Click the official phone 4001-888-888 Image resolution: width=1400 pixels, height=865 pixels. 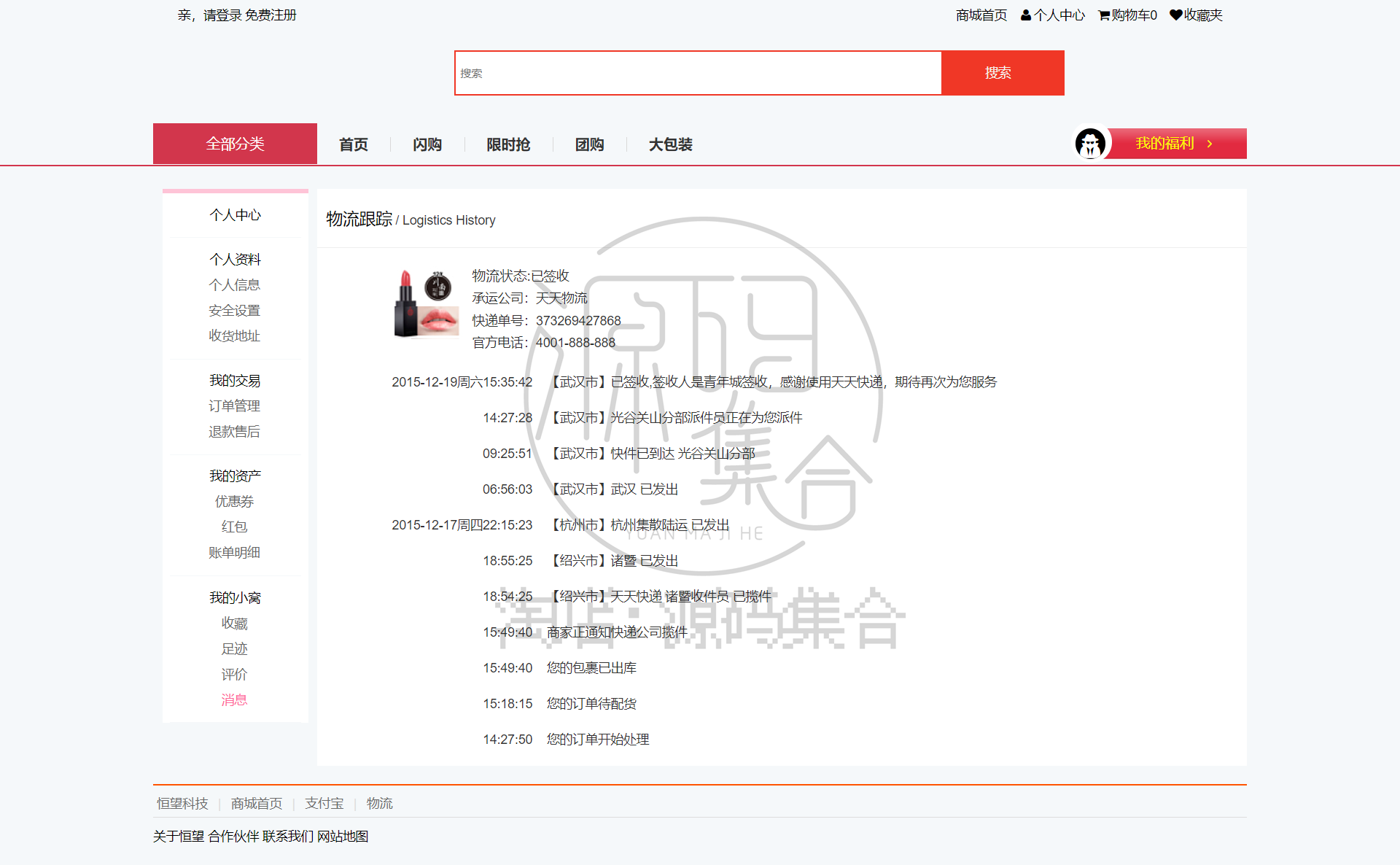[575, 343]
